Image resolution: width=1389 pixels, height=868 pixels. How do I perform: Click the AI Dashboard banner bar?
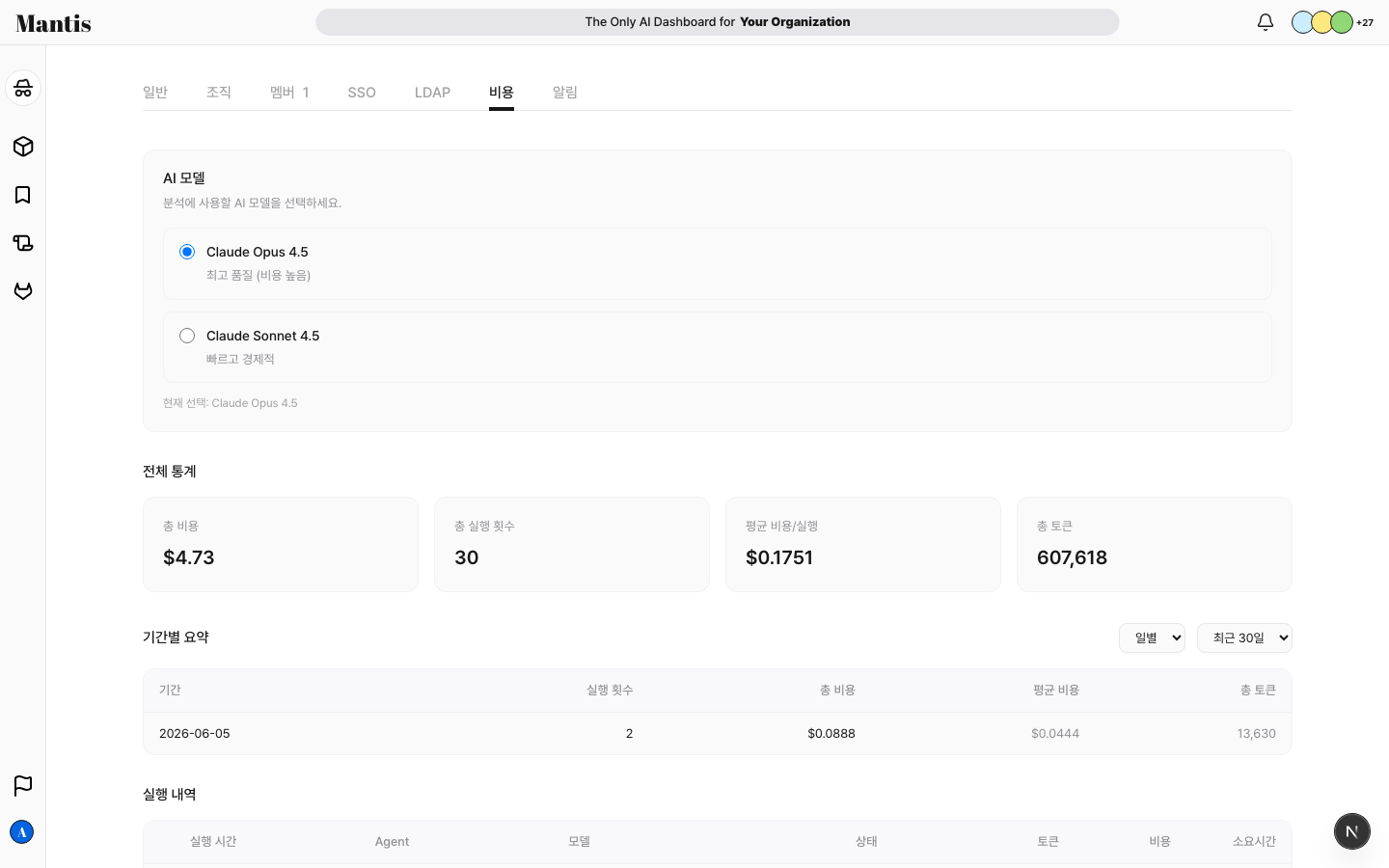coord(718,22)
